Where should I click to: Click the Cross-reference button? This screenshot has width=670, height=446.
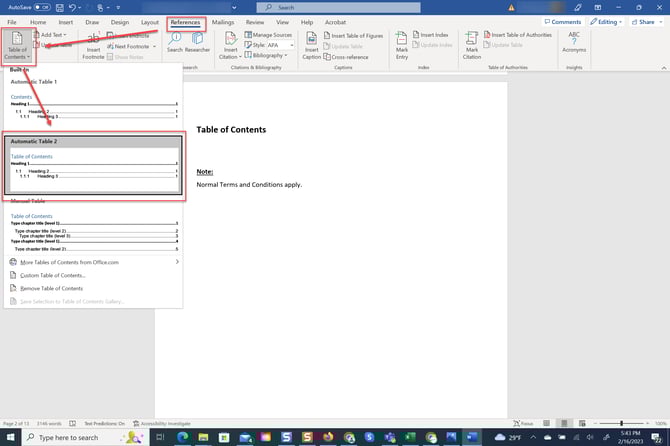pos(346,57)
